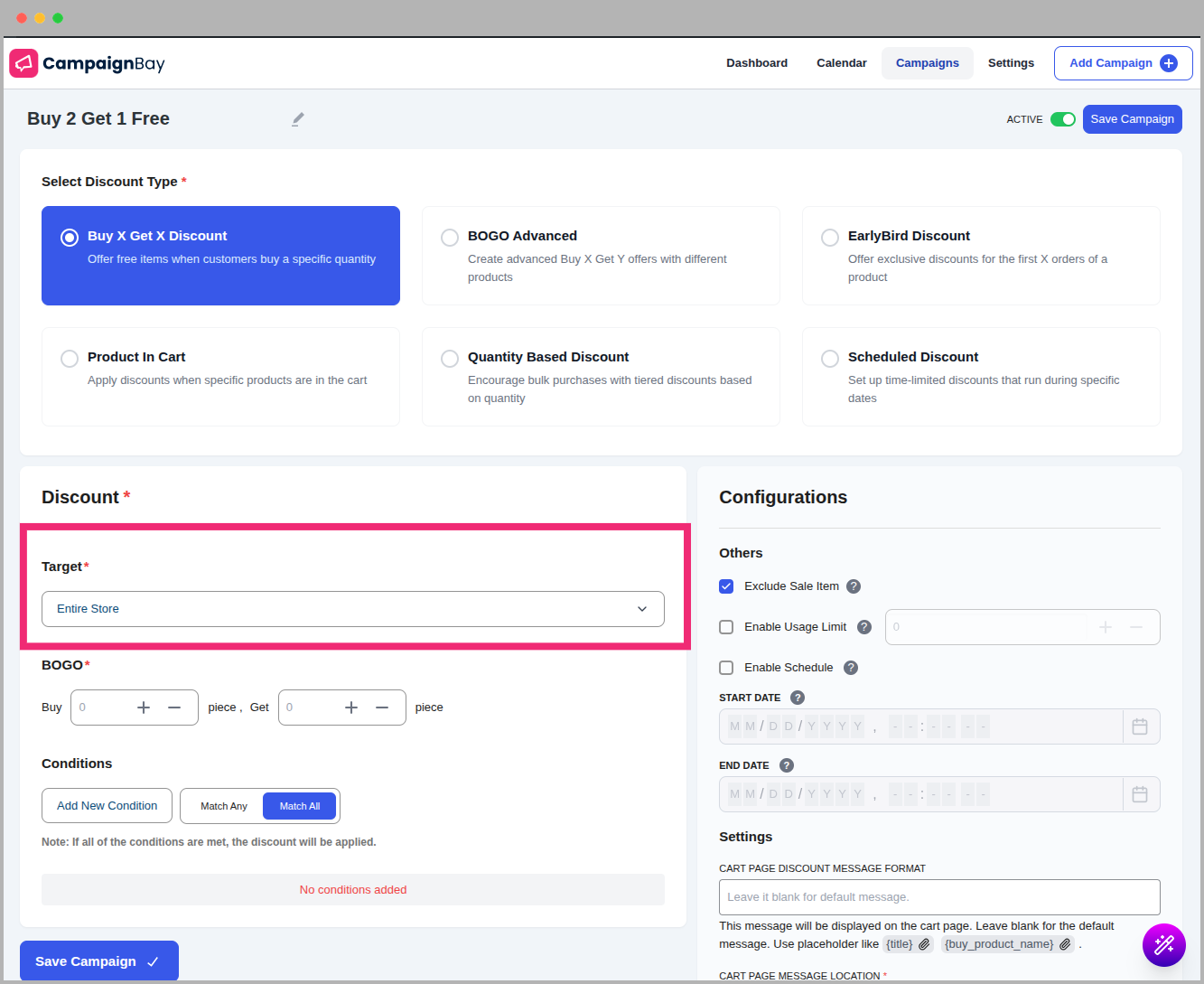Enable the Enable Schedule checkbox

click(x=726, y=668)
